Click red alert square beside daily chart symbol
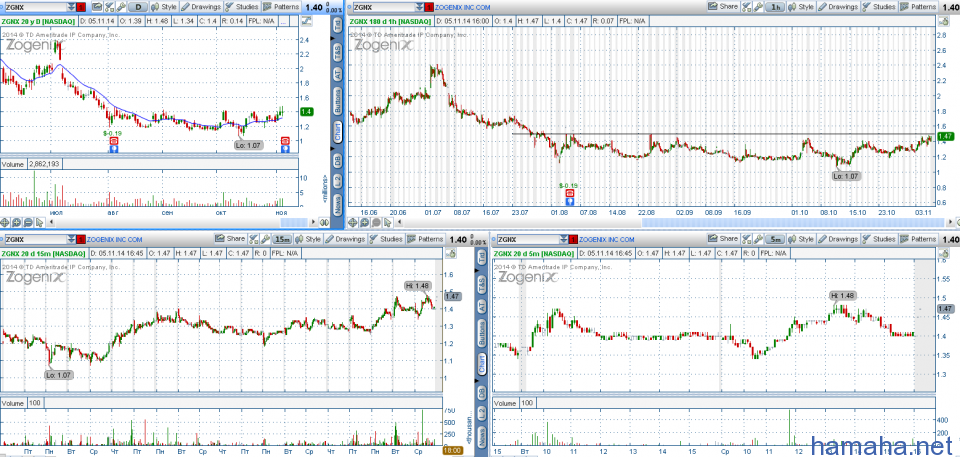This screenshot has height=457, width=960. tap(81, 7)
